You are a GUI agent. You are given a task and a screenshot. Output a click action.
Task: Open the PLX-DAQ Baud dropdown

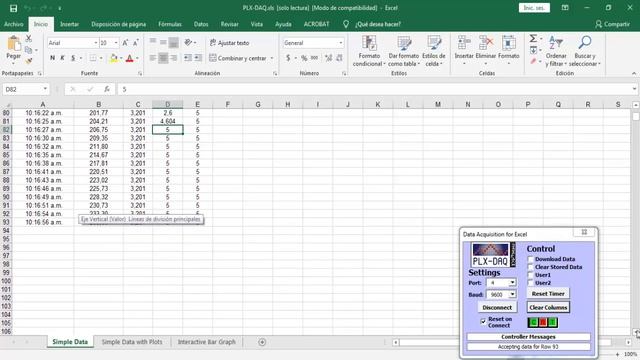[x=512, y=294]
